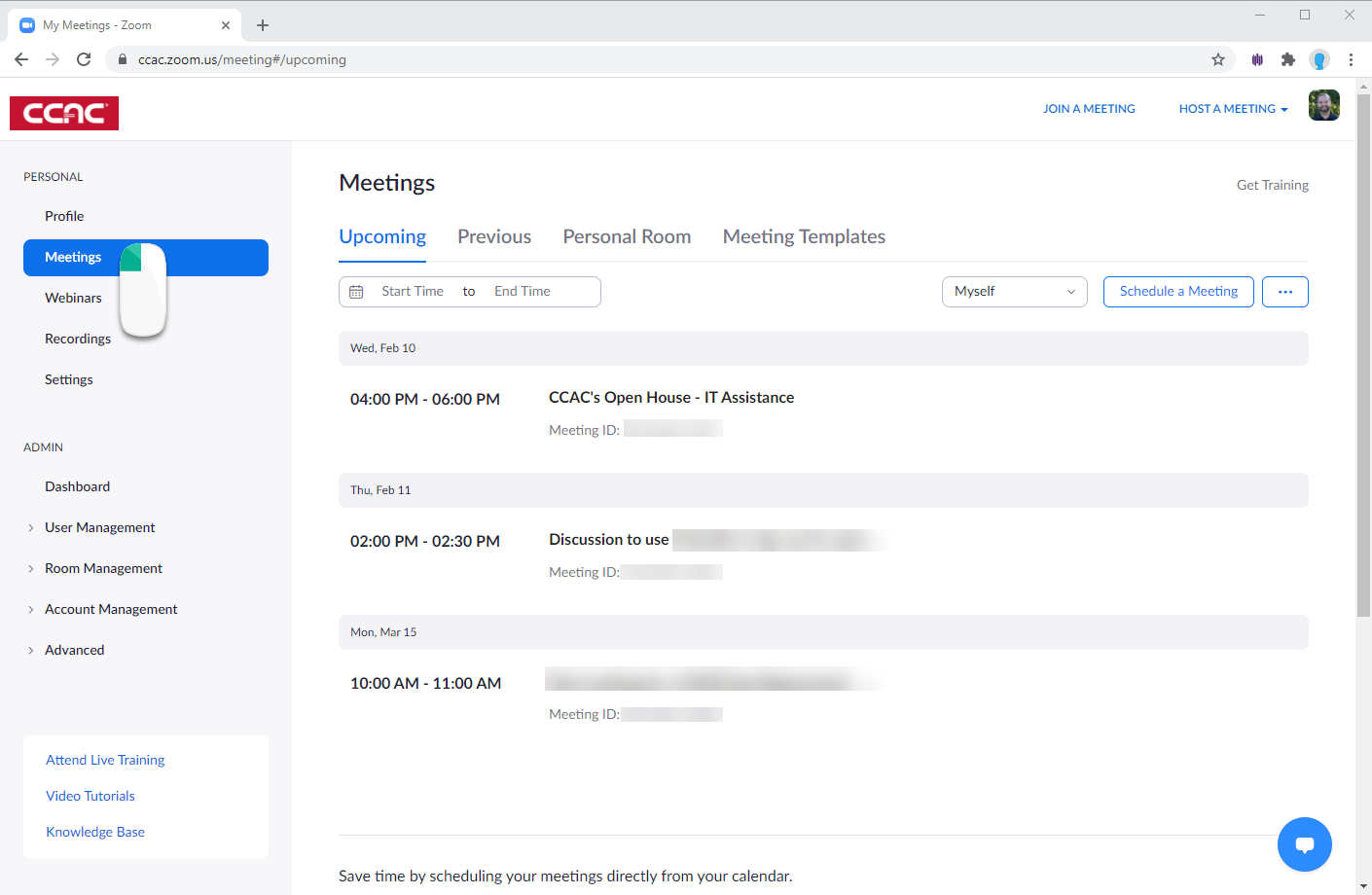Open the Knowledge Base link
The width and height of the screenshot is (1372, 895).
coord(95,832)
